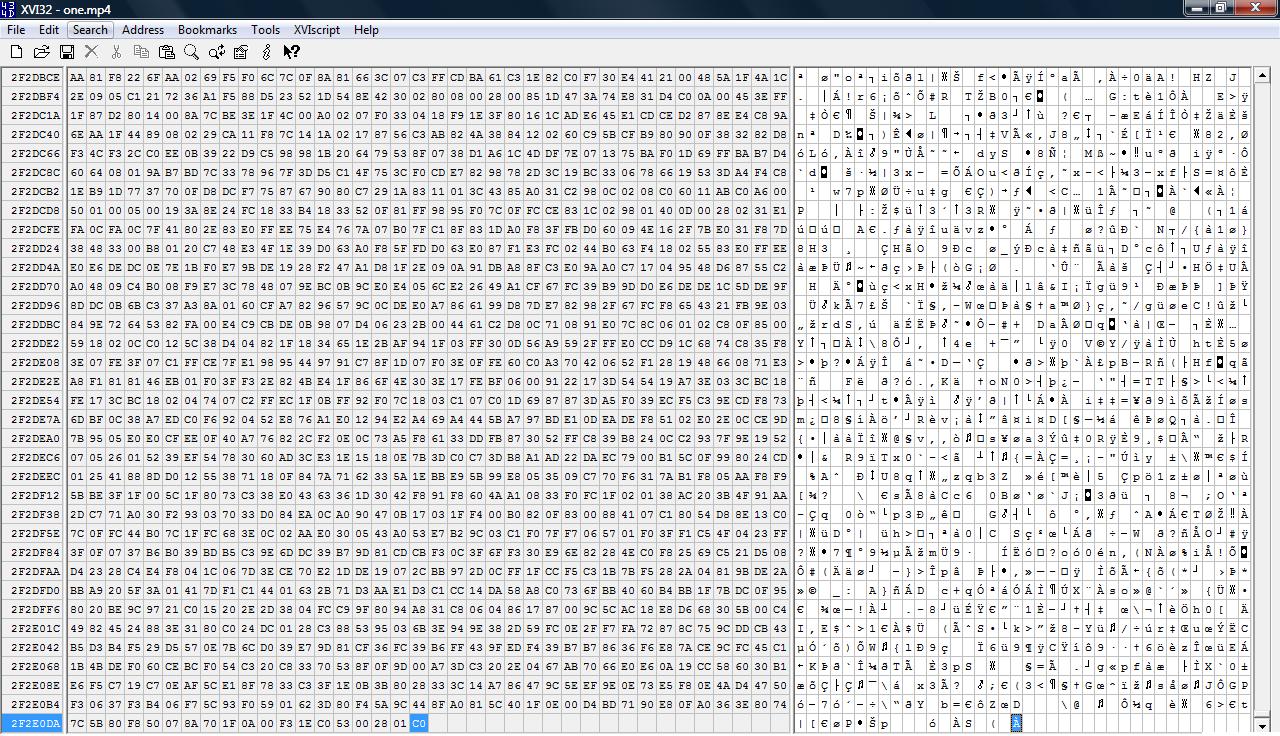The height and width of the screenshot is (736, 1280).
Task: Click the info 'i' toolbar icon
Action: pos(266,52)
